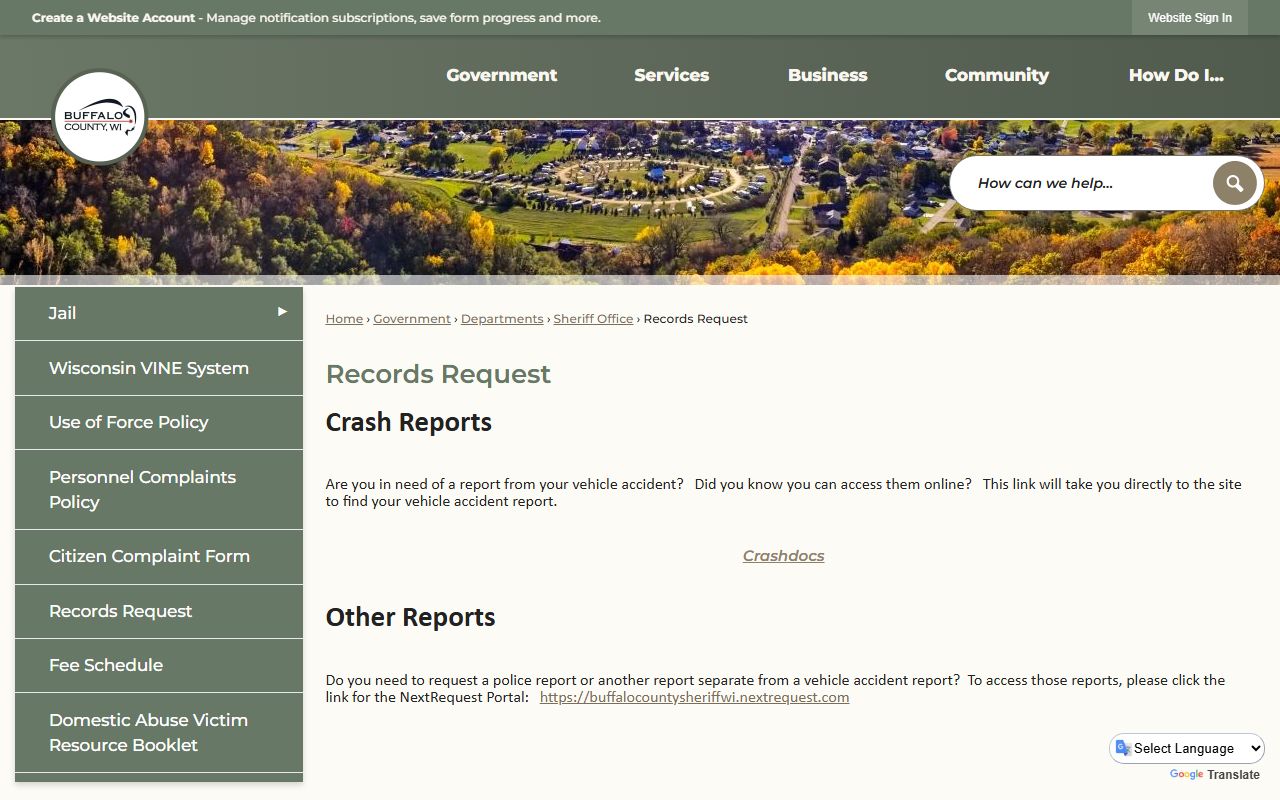Open the Crashdocs link
Image resolution: width=1280 pixels, height=800 pixels.
[783, 556]
